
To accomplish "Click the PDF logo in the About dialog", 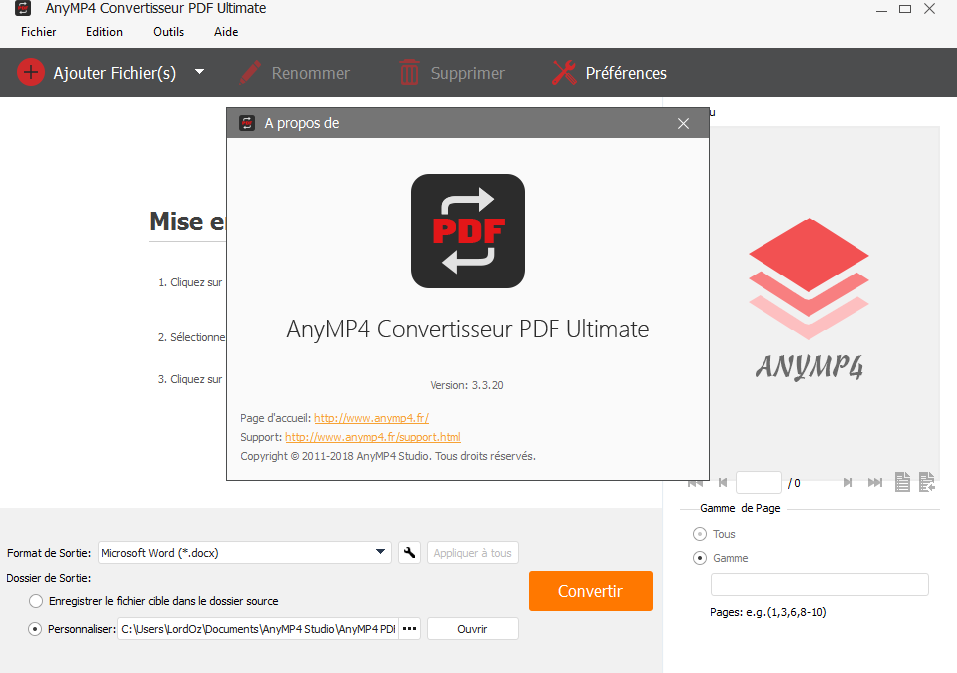I will click(467, 230).
